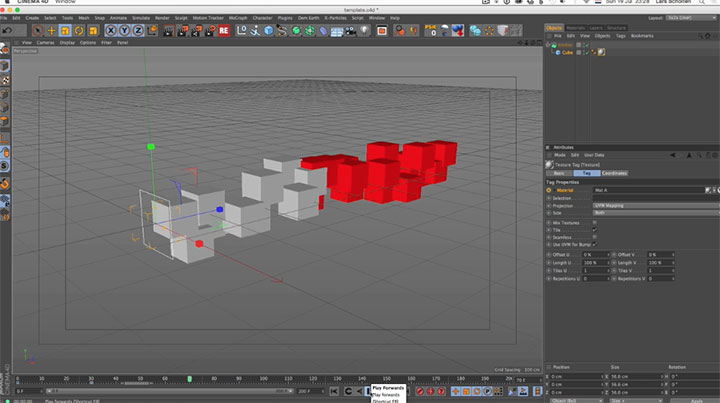Click the end frame 200 F field

(x=309, y=391)
